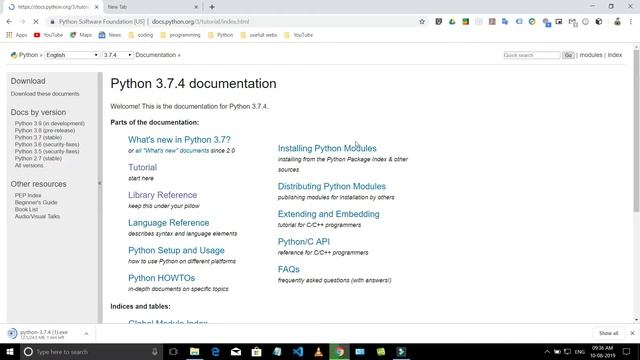
Task: Open Installing Python Modules link
Action: [327, 149]
